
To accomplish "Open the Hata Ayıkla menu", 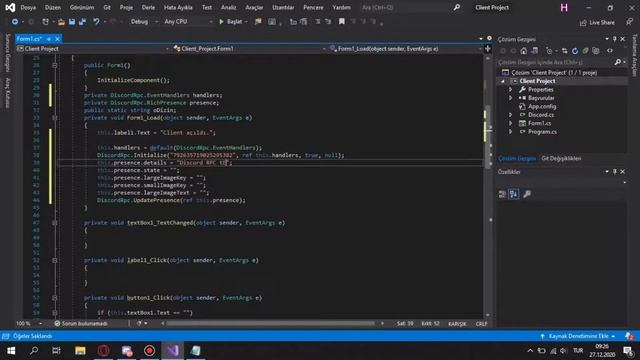I will click(x=178, y=7).
